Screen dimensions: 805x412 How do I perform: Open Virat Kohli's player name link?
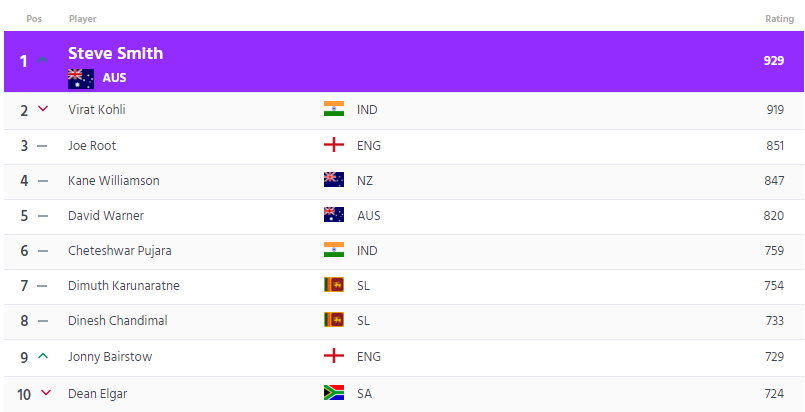[x=97, y=109]
